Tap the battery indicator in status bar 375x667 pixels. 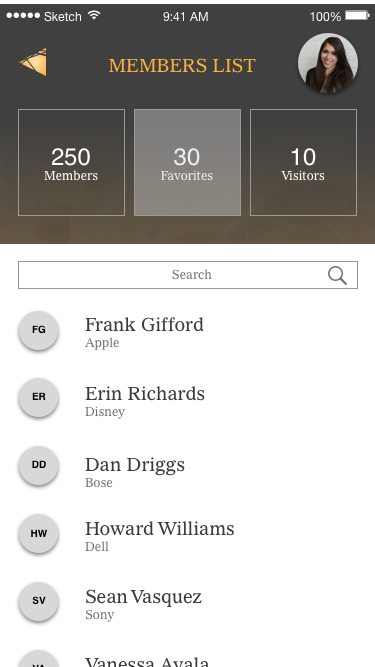click(357, 16)
